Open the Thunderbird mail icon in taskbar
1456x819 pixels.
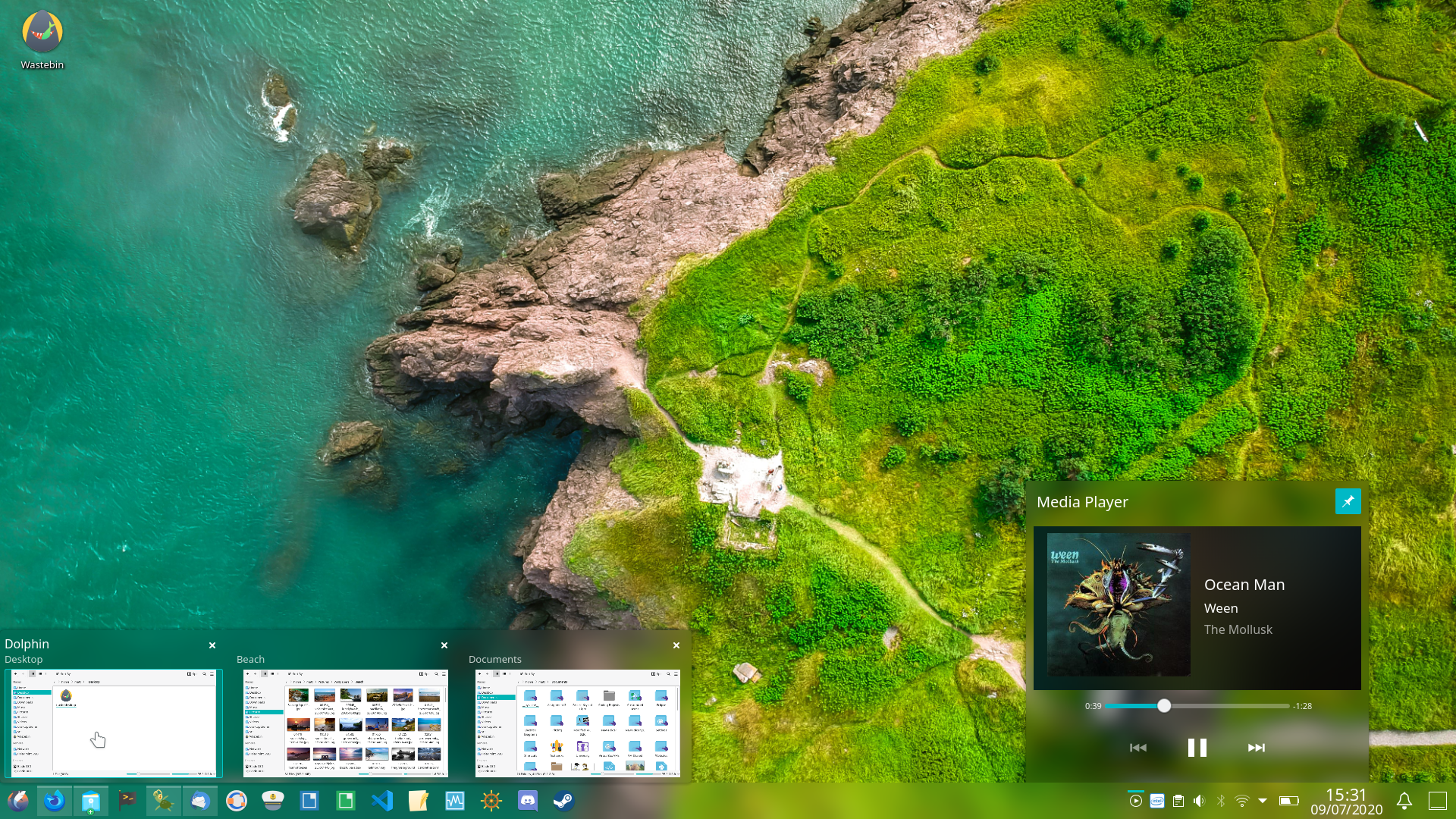(x=200, y=801)
